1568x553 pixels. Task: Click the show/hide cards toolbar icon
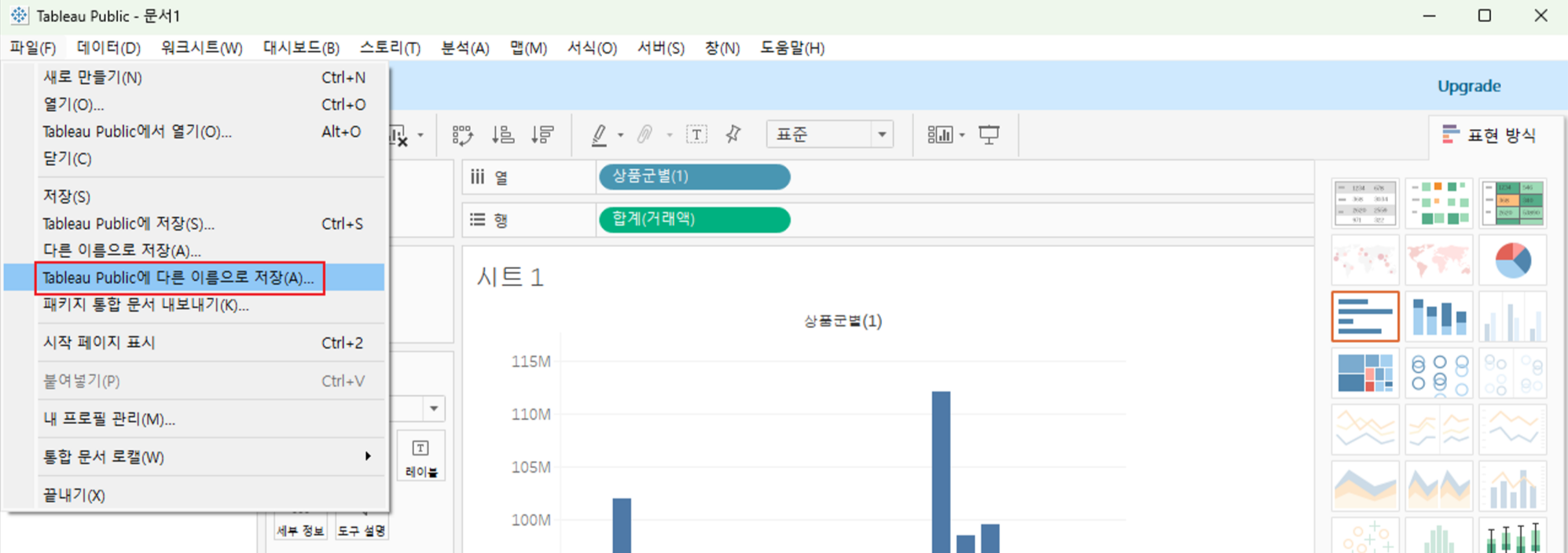click(940, 135)
